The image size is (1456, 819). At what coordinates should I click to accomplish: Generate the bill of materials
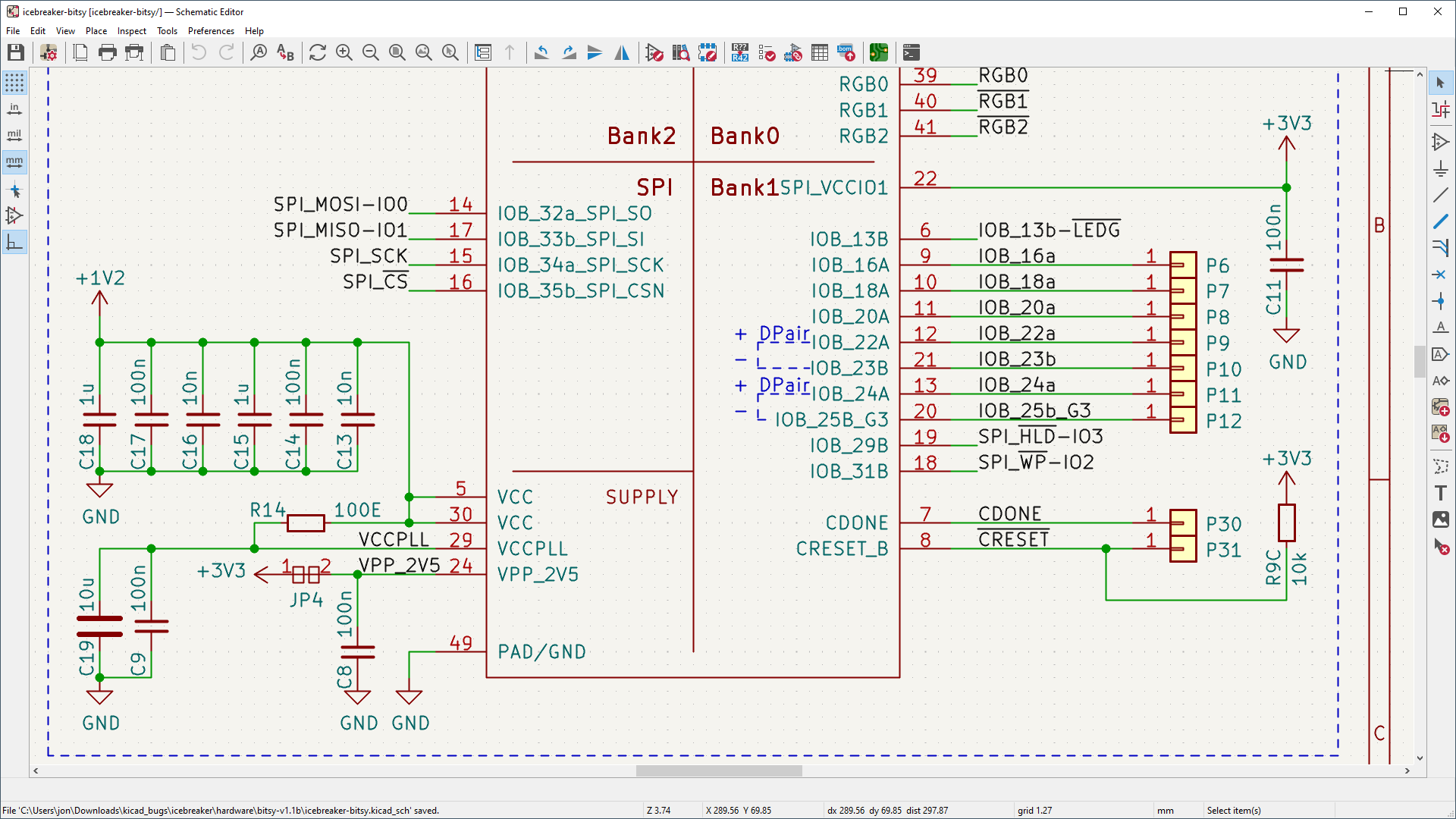pos(846,52)
